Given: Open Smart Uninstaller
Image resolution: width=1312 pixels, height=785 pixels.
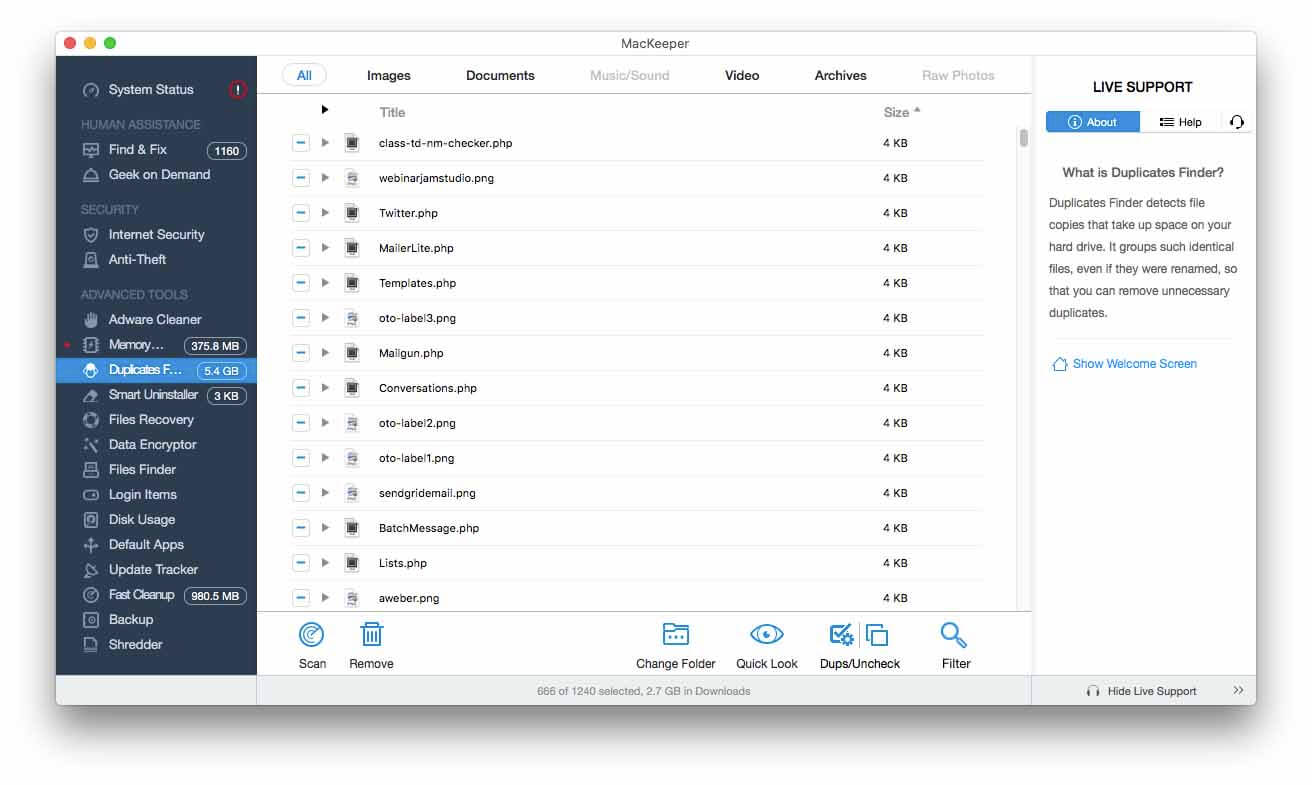Looking at the screenshot, I should tap(153, 394).
